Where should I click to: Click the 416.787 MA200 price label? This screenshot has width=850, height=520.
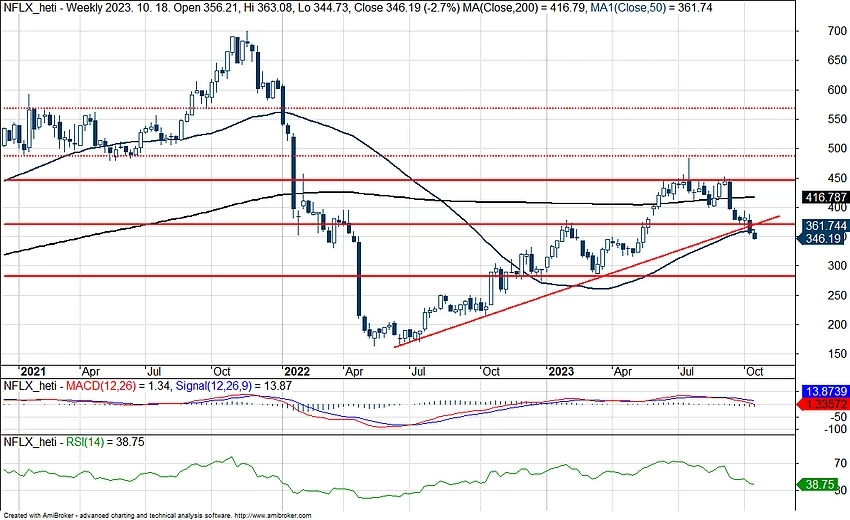pyautogui.click(x=825, y=197)
